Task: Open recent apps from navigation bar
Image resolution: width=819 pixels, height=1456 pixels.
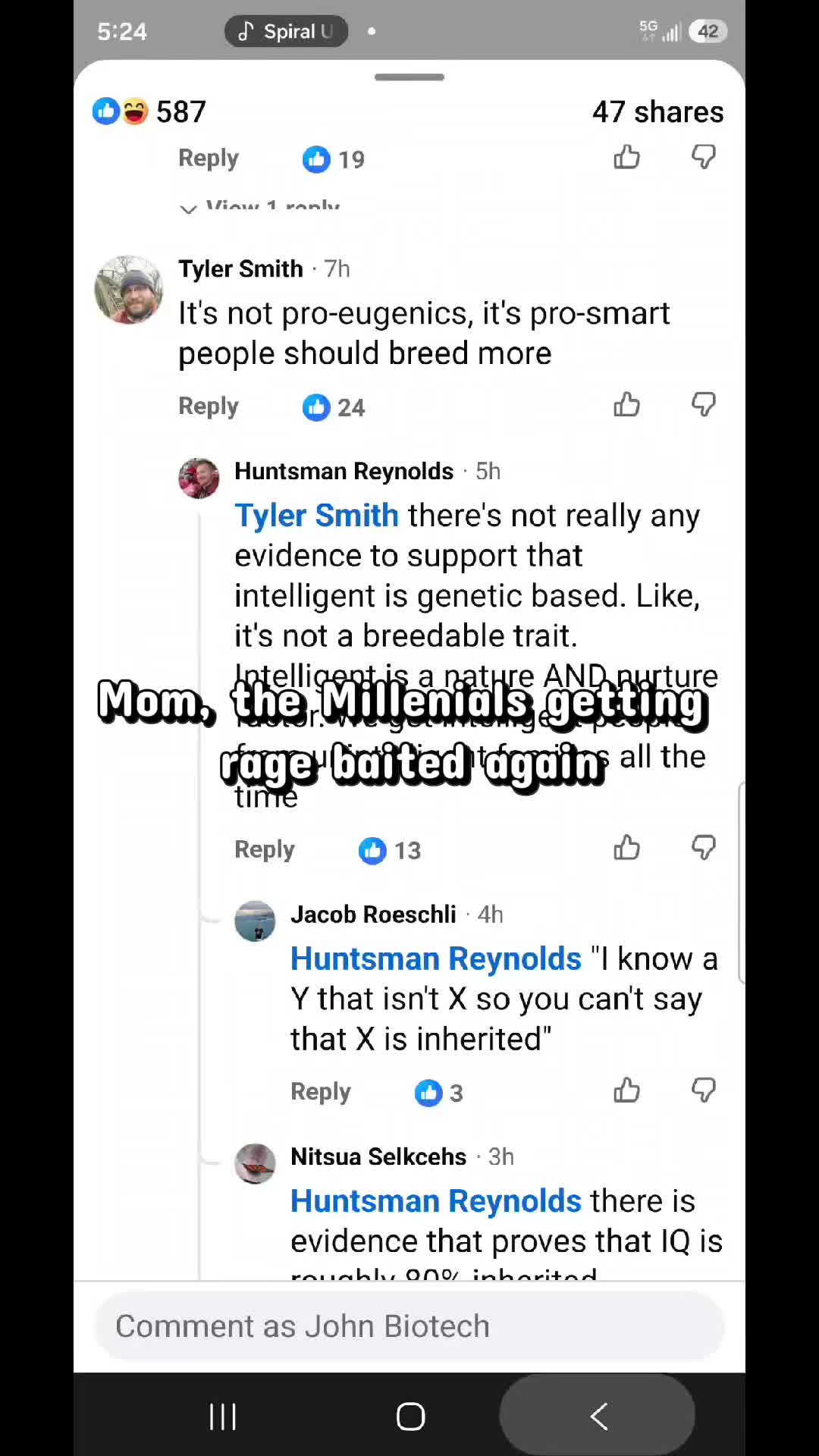Action: [x=223, y=1416]
